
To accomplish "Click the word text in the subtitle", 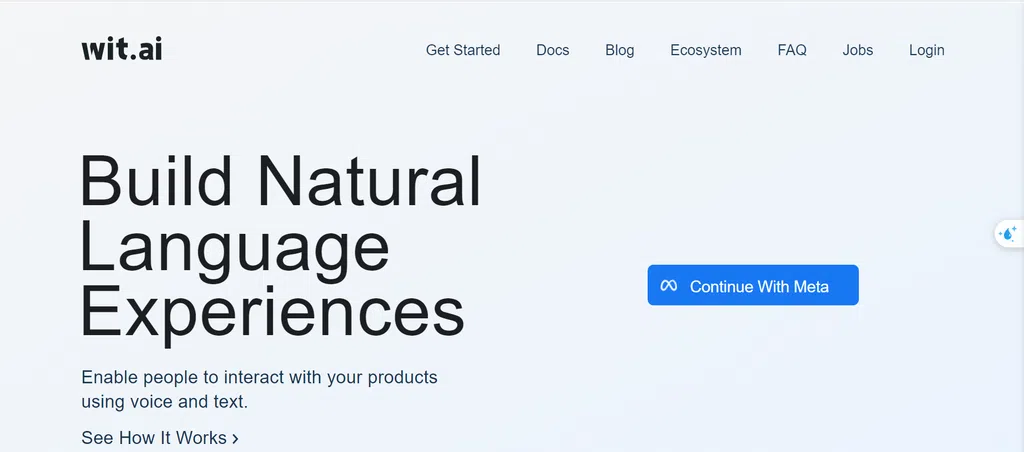I will coord(229,401).
